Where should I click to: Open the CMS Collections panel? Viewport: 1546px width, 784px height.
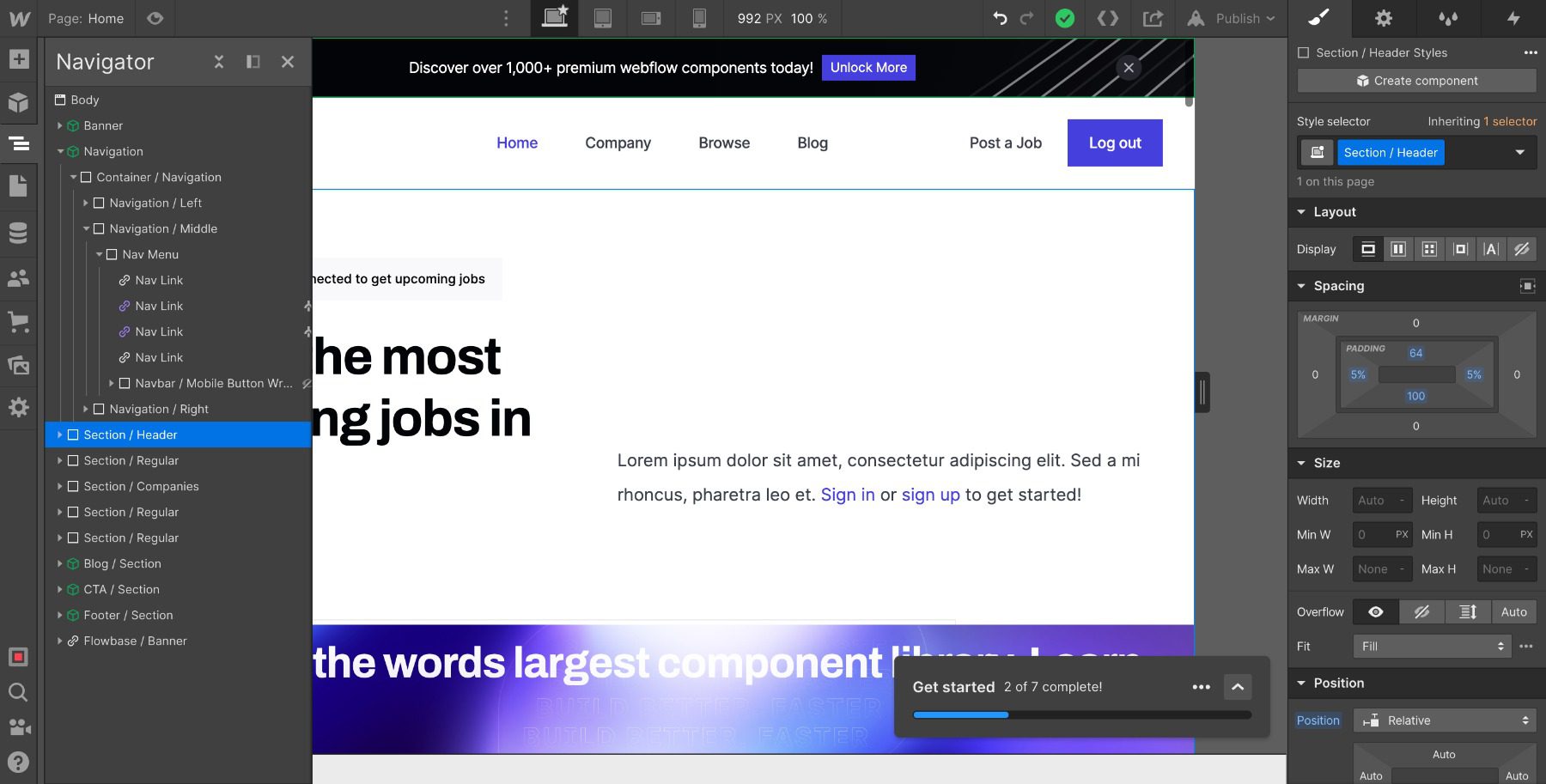point(19,233)
